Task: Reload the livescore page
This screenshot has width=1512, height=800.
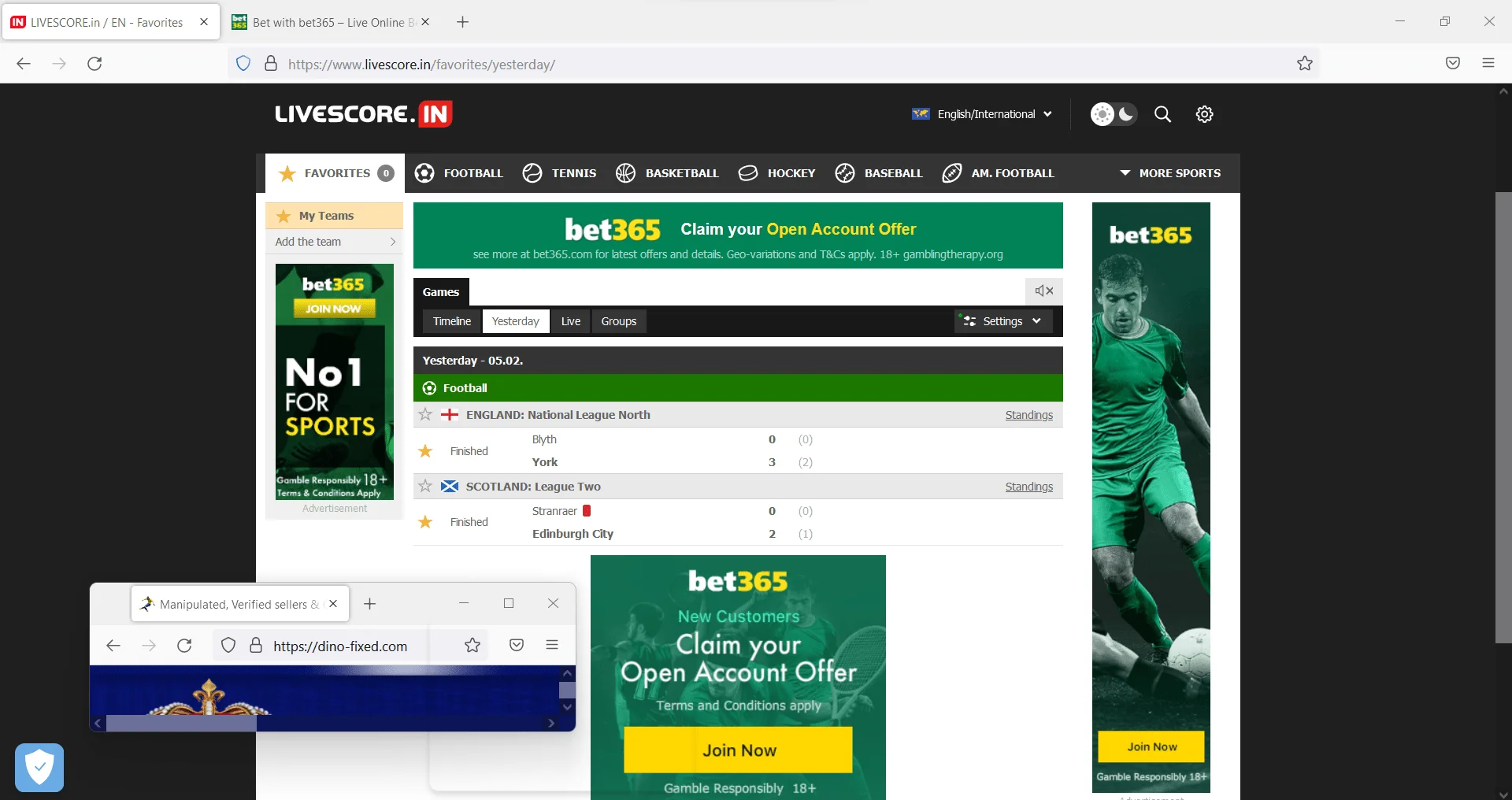Action: point(94,64)
